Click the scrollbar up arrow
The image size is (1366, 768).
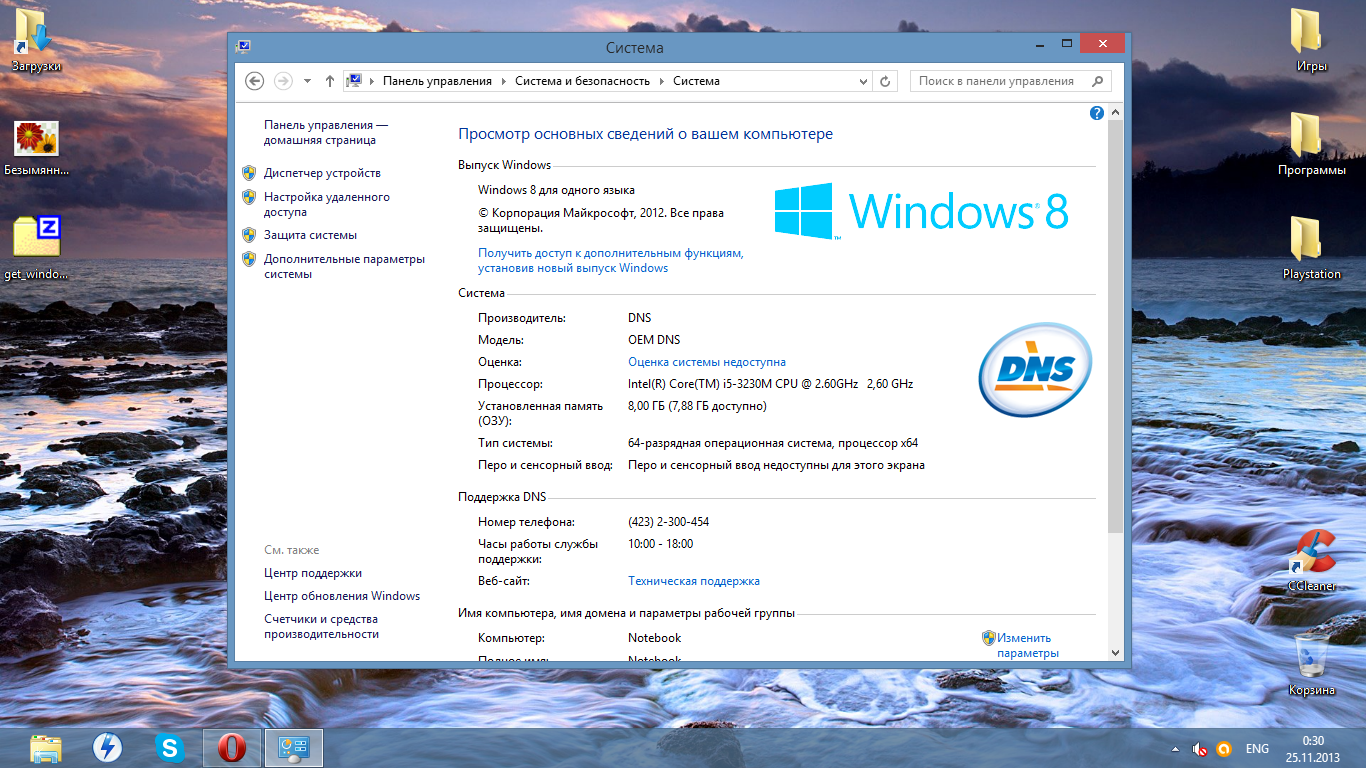[1115, 112]
